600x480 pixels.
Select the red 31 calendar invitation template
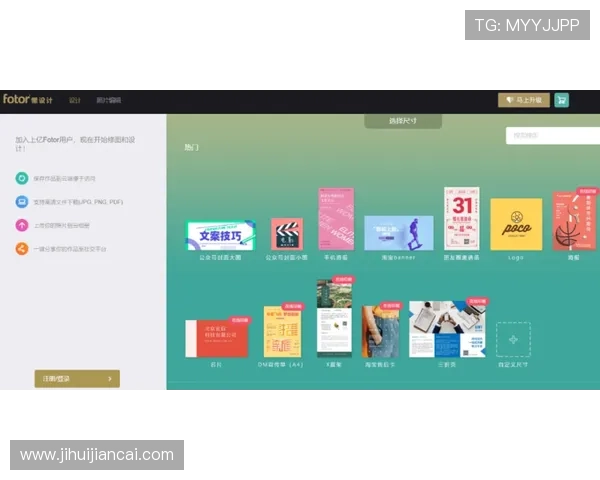click(x=461, y=219)
